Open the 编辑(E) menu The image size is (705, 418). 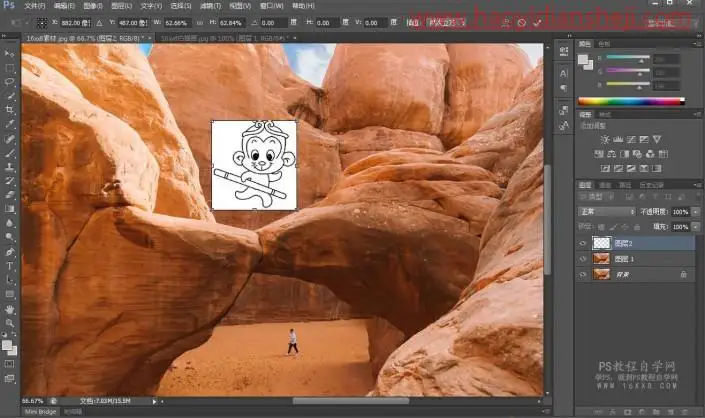point(64,6)
